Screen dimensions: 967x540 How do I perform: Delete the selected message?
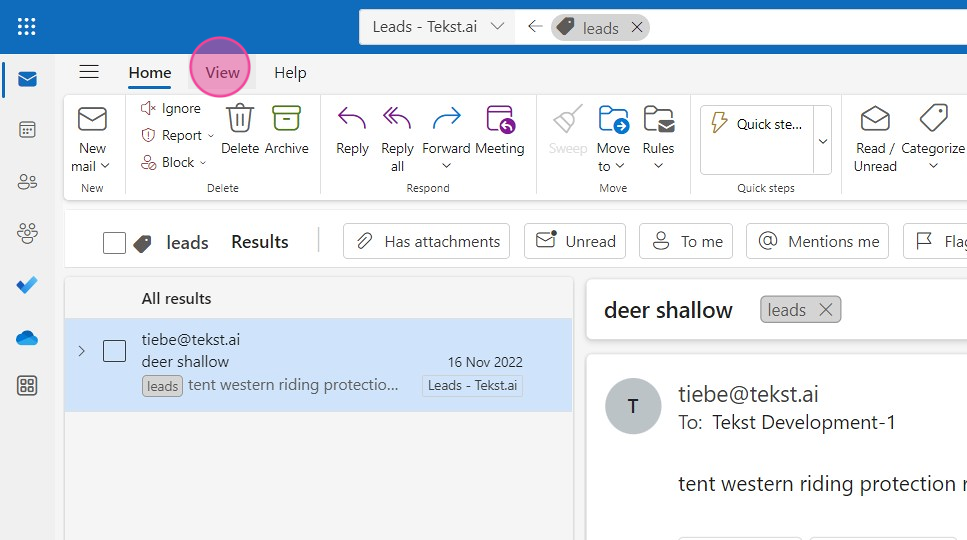pyautogui.click(x=240, y=130)
